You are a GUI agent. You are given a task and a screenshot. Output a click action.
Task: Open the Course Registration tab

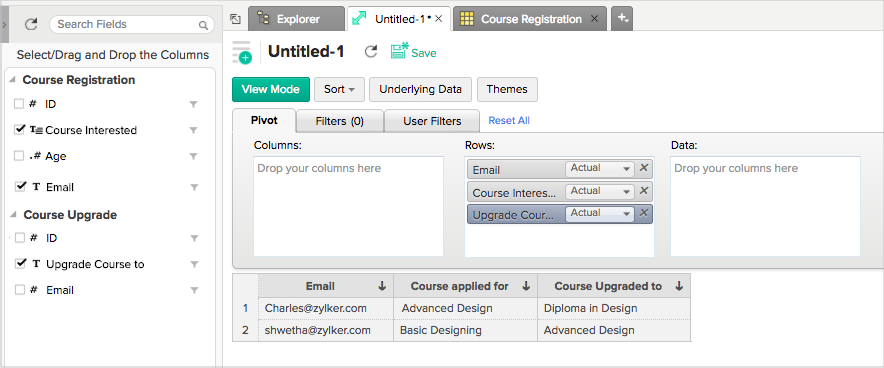point(530,19)
